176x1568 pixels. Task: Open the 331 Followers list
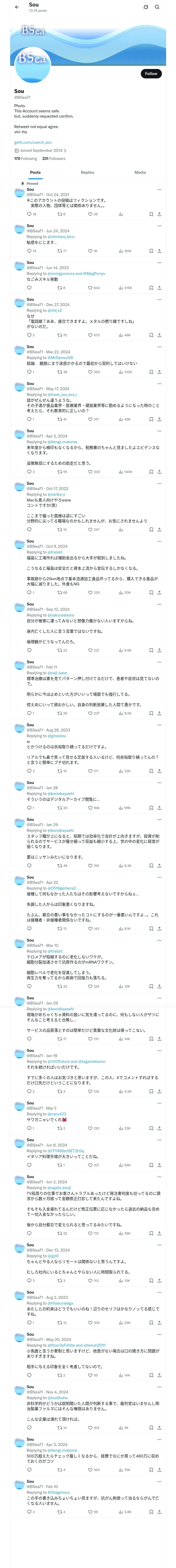(53, 159)
